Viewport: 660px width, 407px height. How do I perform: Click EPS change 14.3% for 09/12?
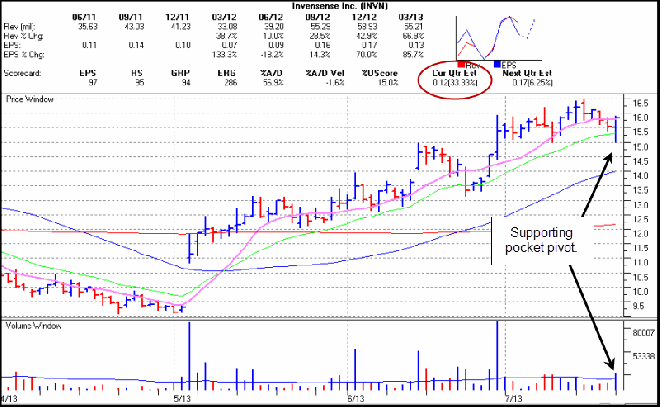click(320, 54)
